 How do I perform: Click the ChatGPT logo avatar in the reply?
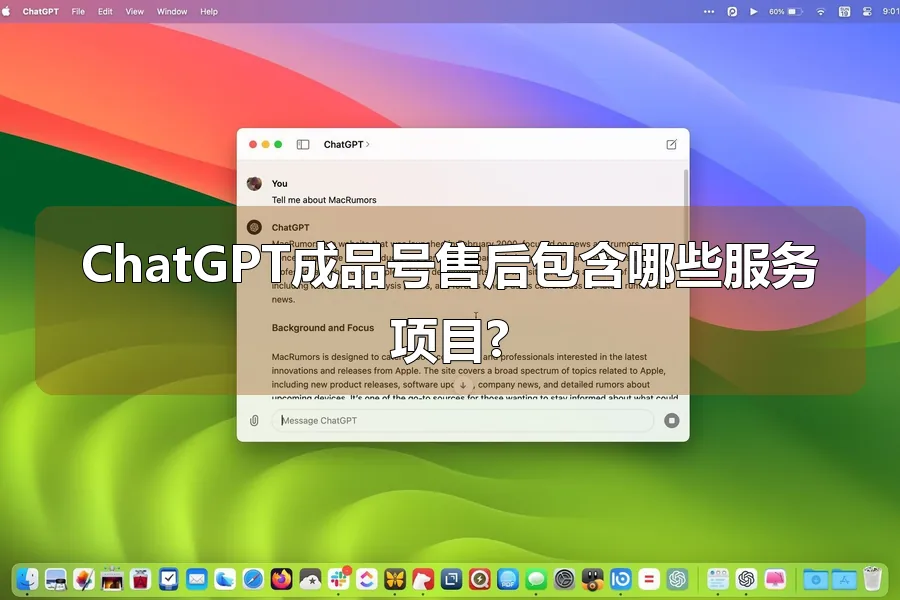coord(254,227)
